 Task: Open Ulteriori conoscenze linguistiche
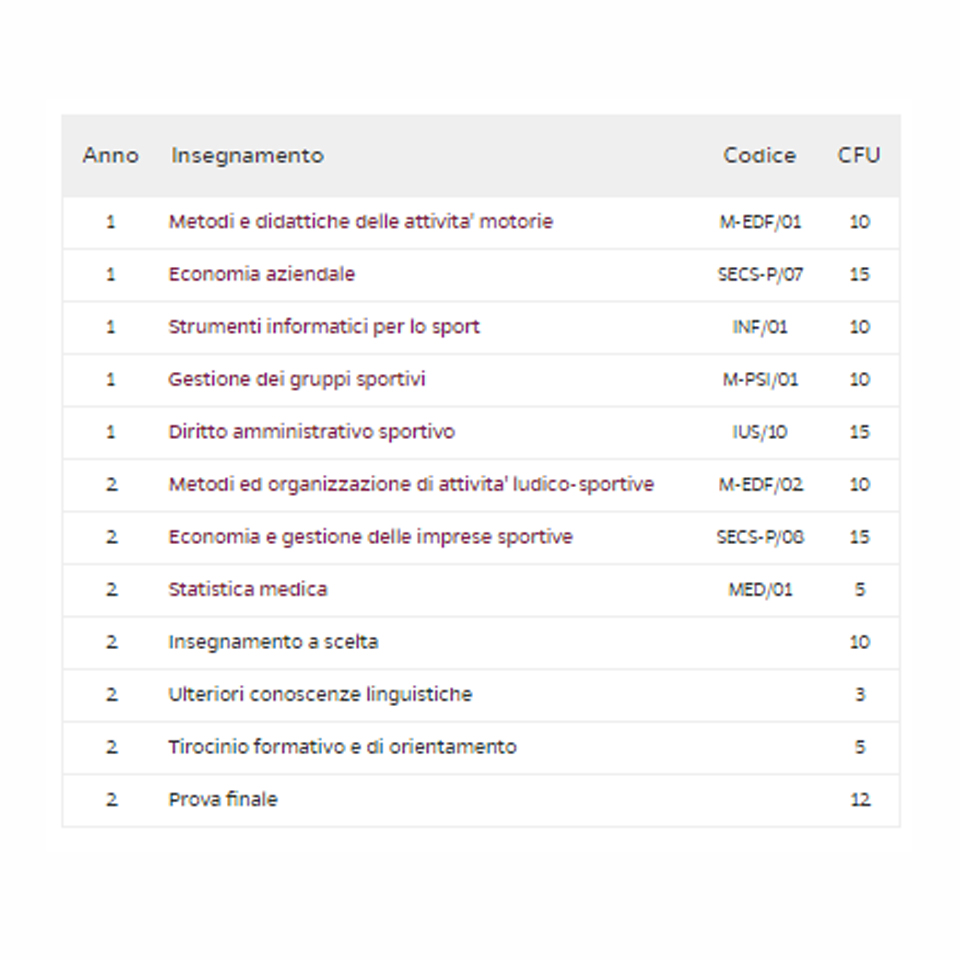click(320, 695)
